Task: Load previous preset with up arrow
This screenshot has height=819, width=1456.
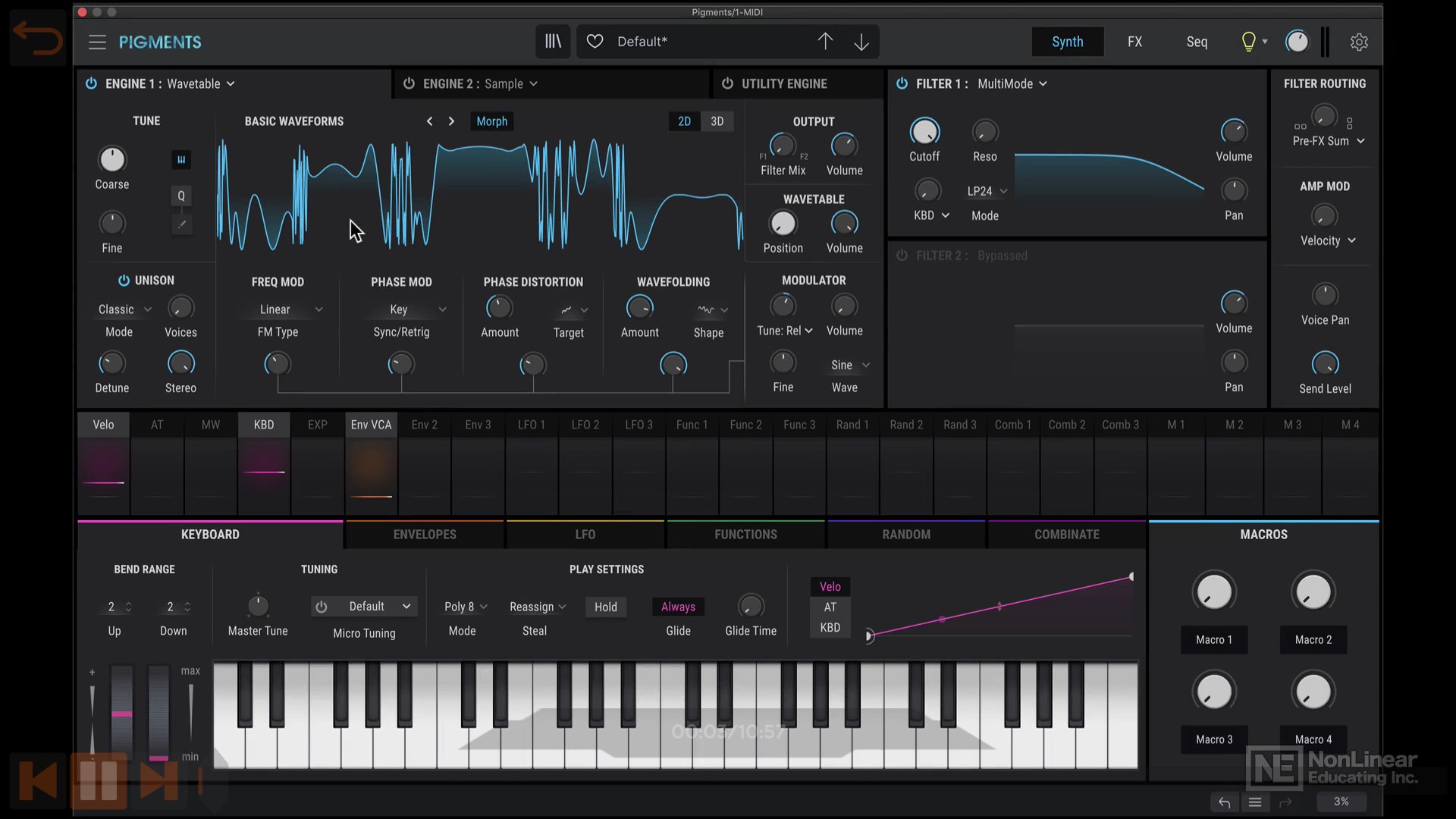Action: [825, 42]
